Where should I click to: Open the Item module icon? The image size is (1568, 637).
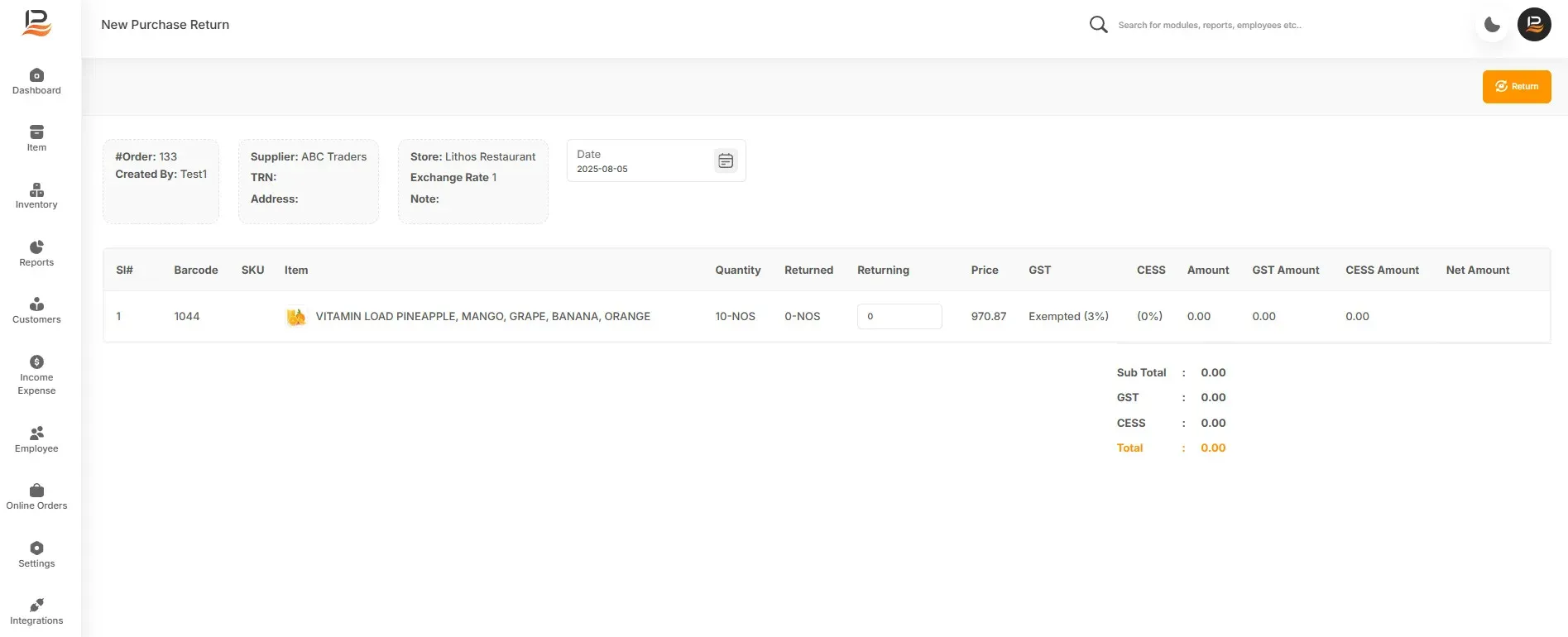coord(36,132)
